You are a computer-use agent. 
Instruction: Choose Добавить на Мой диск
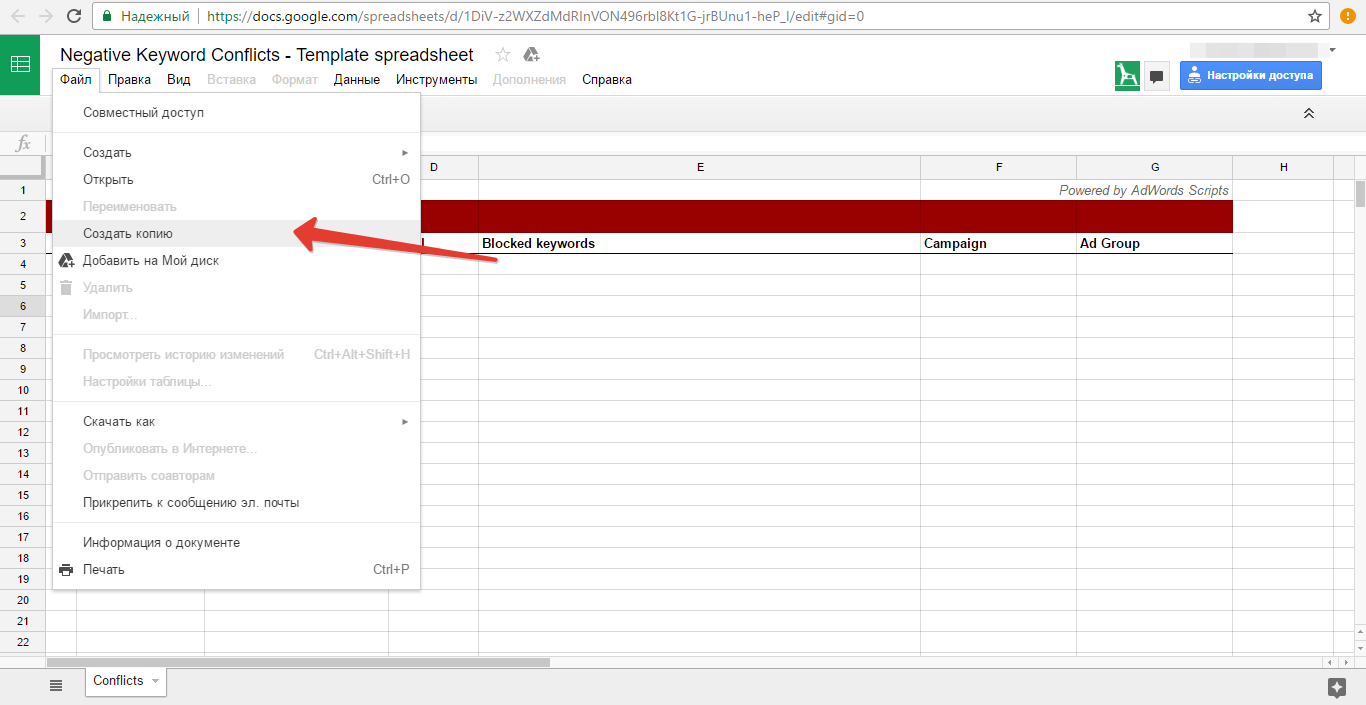(x=150, y=261)
